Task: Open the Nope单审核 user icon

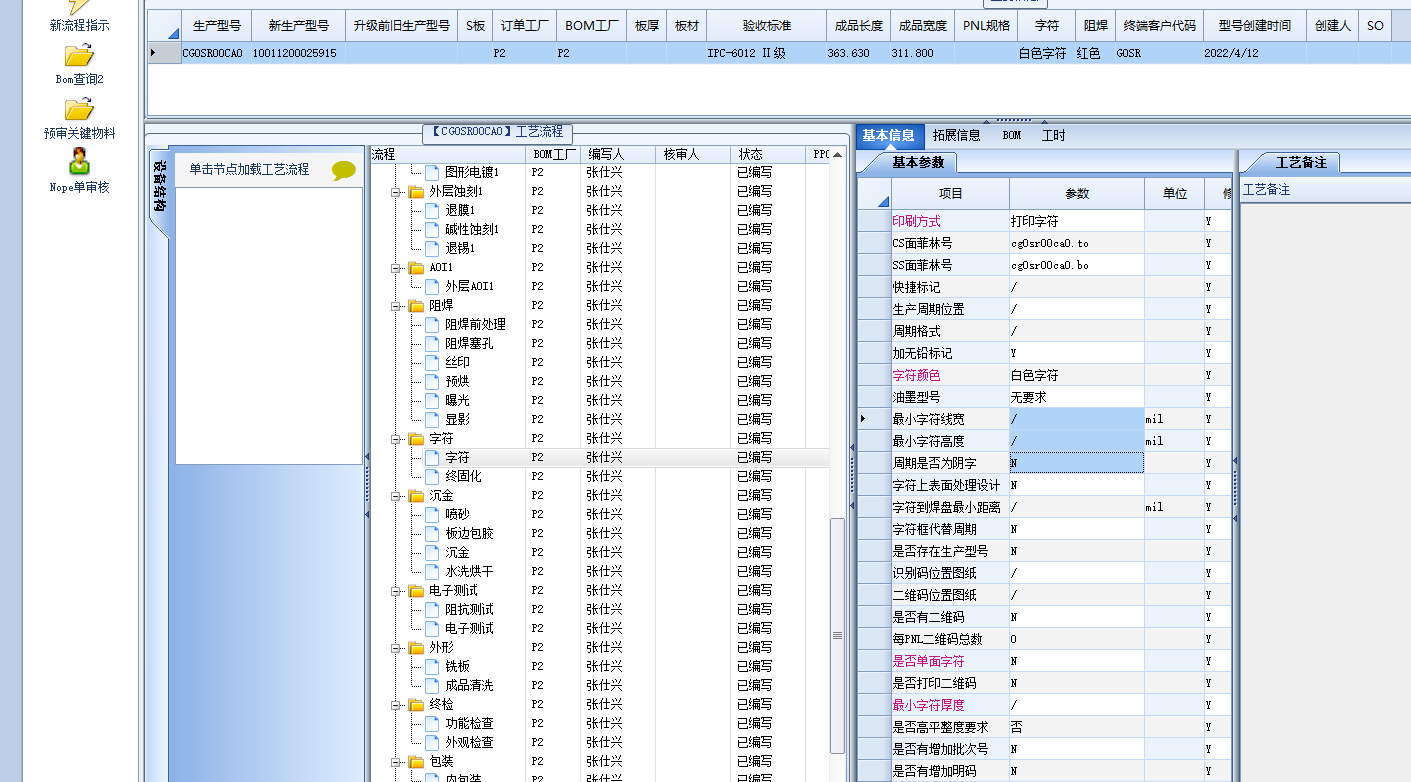Action: point(79,162)
